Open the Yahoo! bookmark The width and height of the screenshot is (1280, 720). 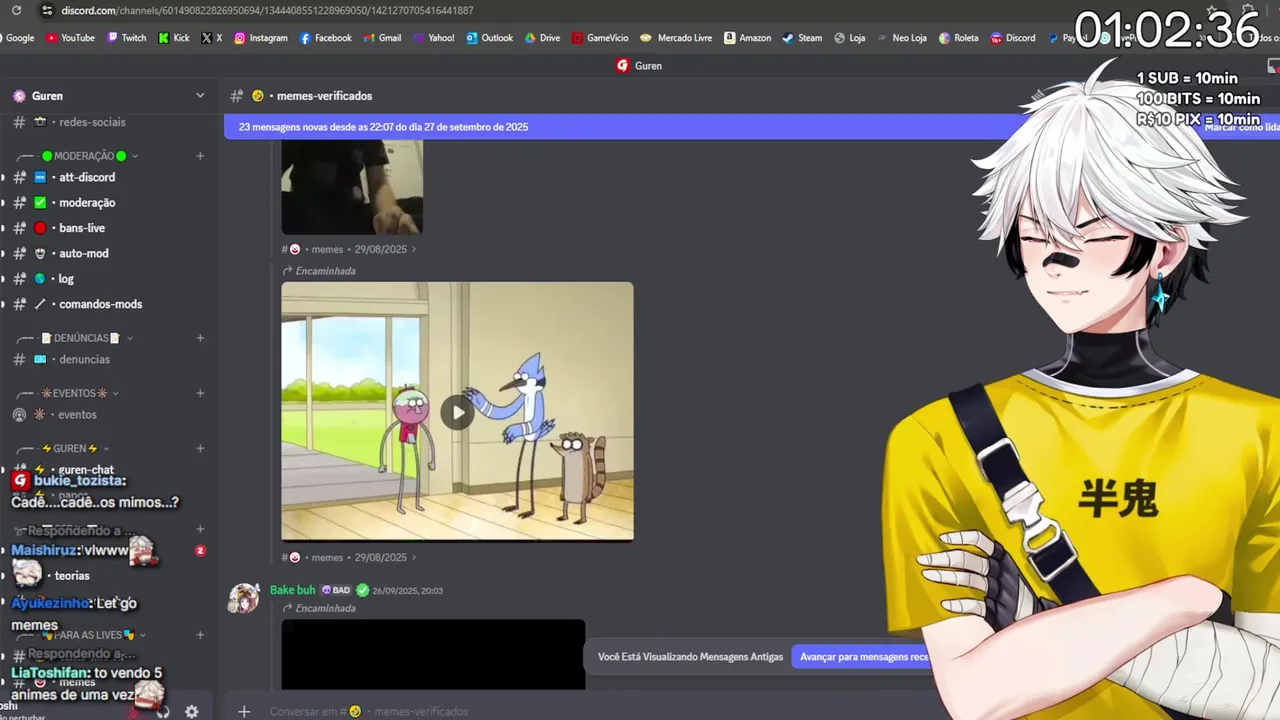tap(433, 38)
